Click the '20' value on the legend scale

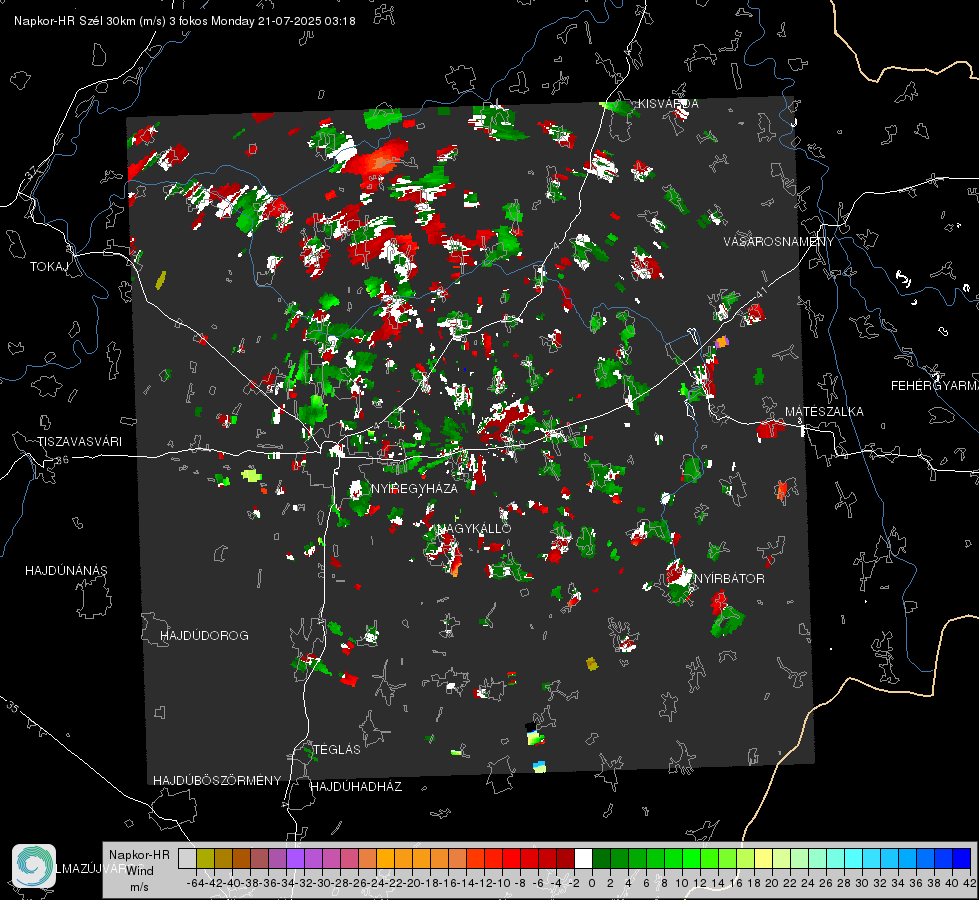pyautogui.click(x=772, y=883)
